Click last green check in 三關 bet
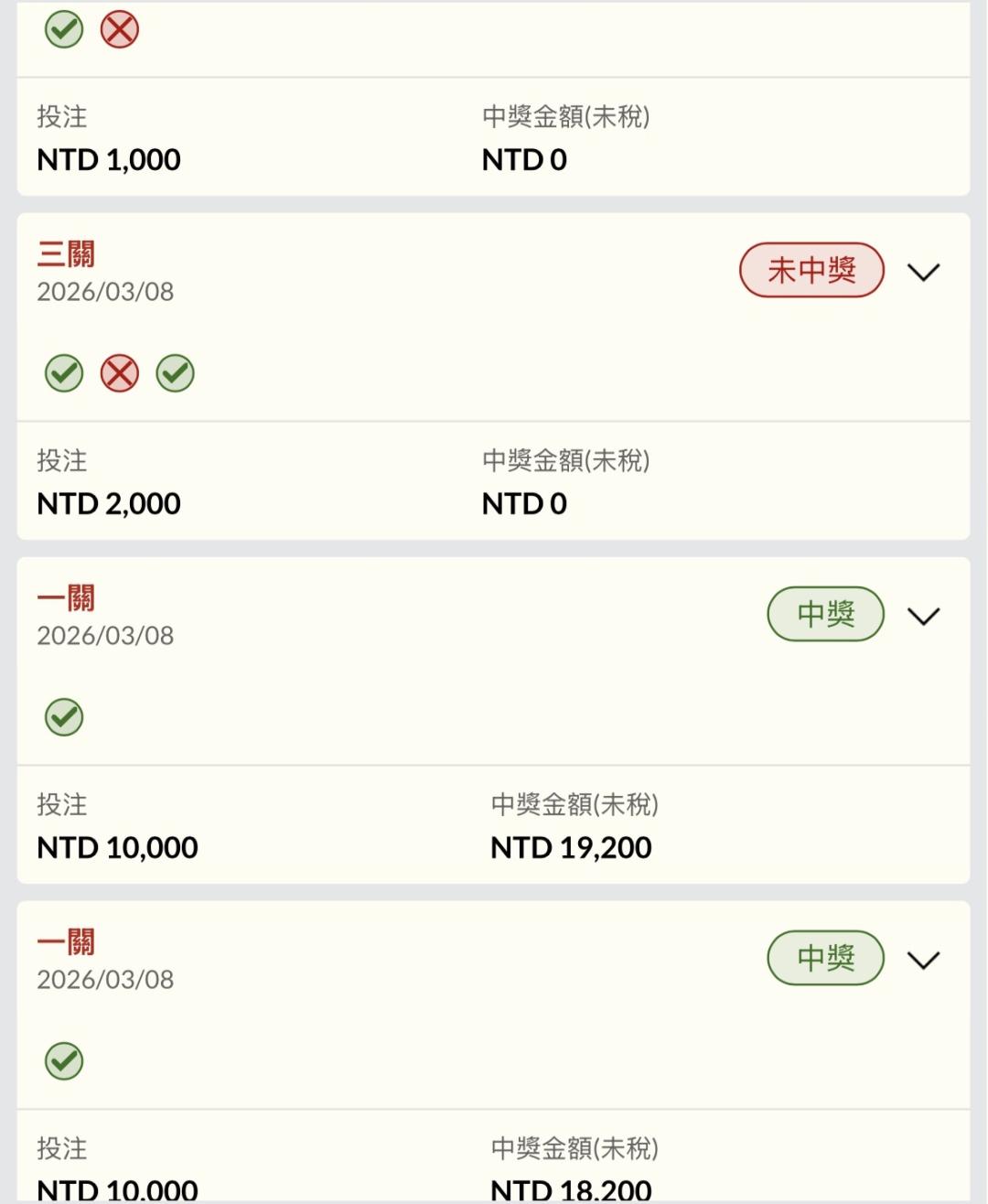This screenshot has height=1204, width=988. point(176,373)
